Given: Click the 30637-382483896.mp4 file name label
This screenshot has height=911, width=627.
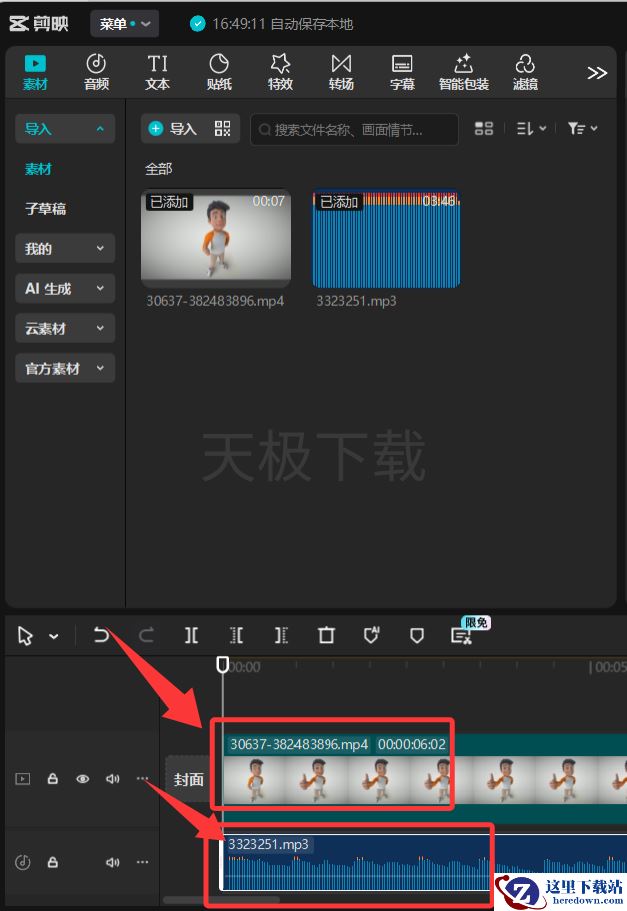Looking at the screenshot, I should pos(215,301).
